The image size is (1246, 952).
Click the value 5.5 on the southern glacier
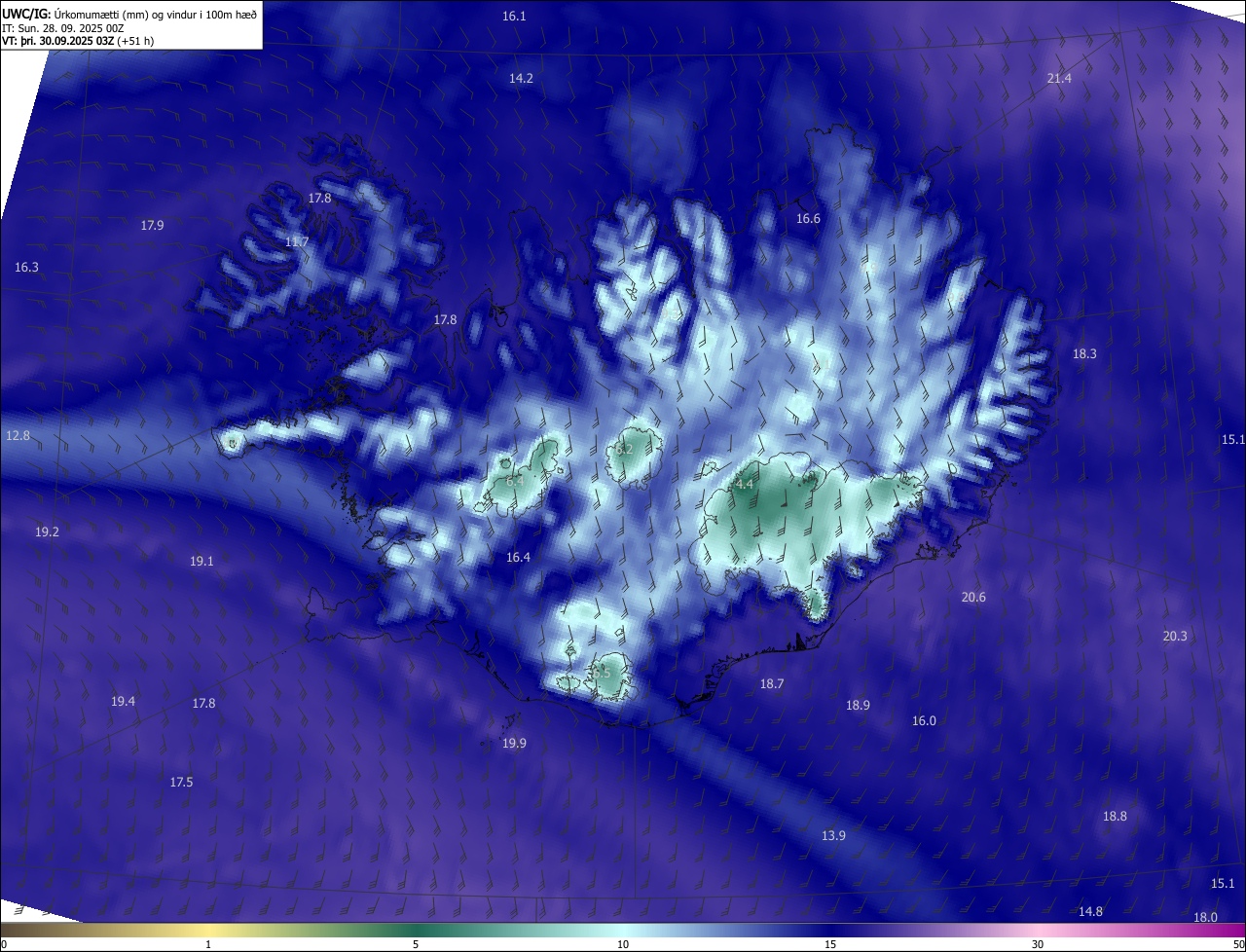(602, 674)
